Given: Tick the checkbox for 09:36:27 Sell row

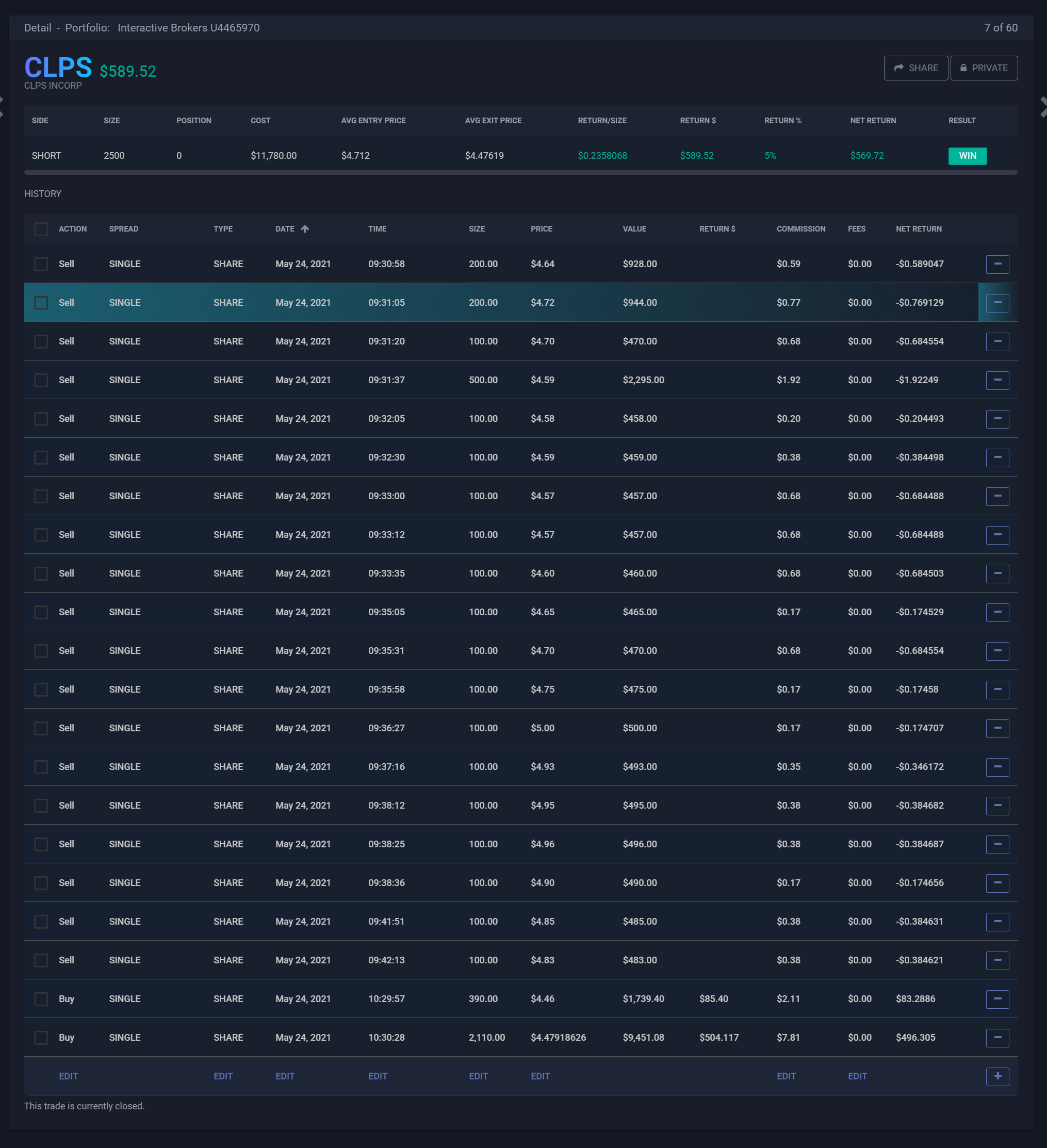Looking at the screenshot, I should click(x=41, y=728).
